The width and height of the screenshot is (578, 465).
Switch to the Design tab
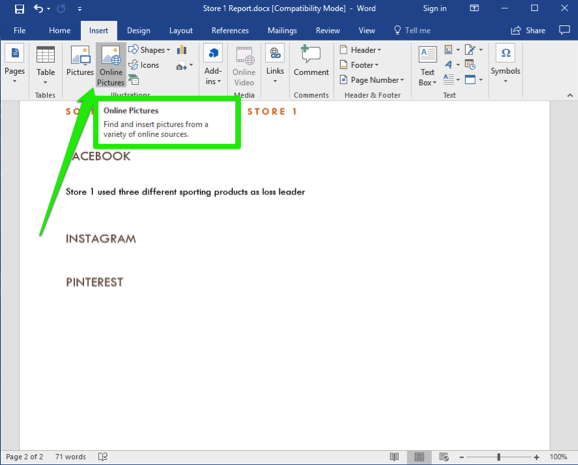tap(139, 31)
